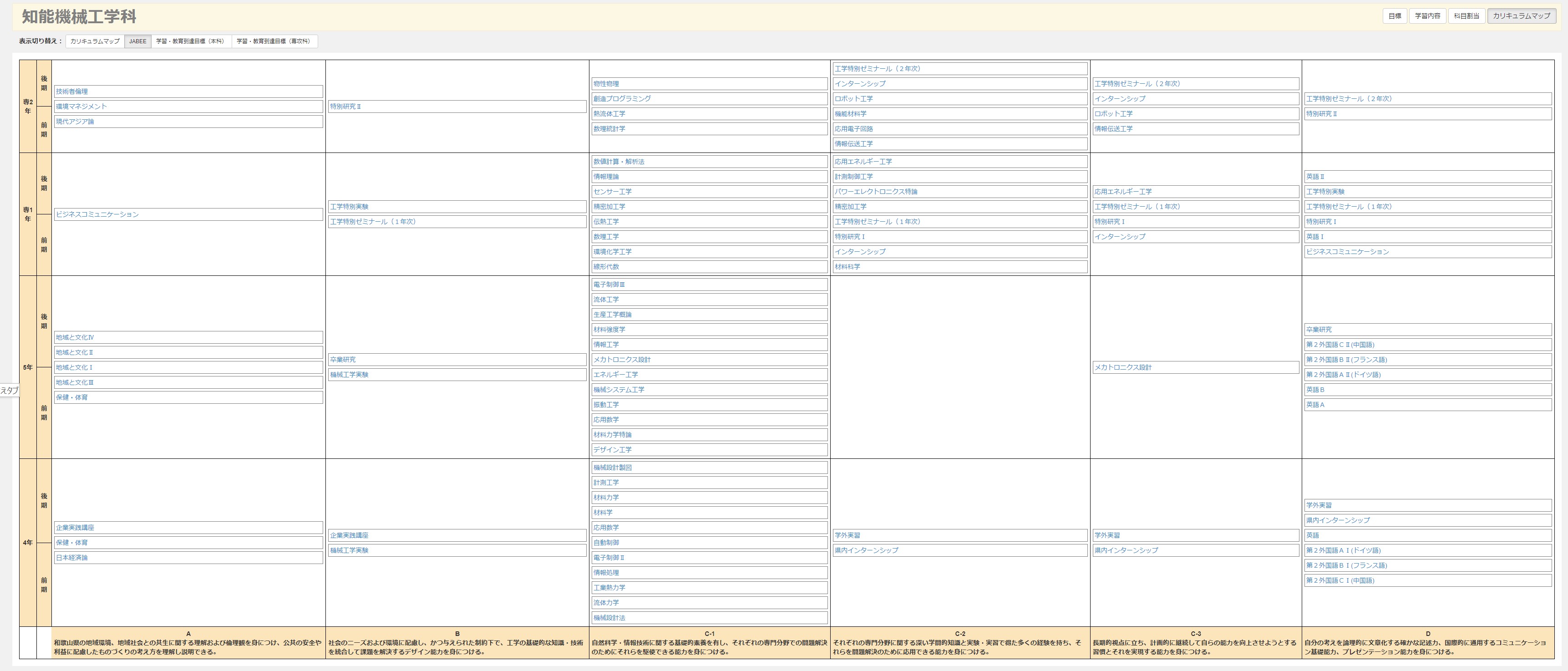The height and width of the screenshot is (671, 1568).
Task: Open the 技術者倫理 course link
Action: 72,91
